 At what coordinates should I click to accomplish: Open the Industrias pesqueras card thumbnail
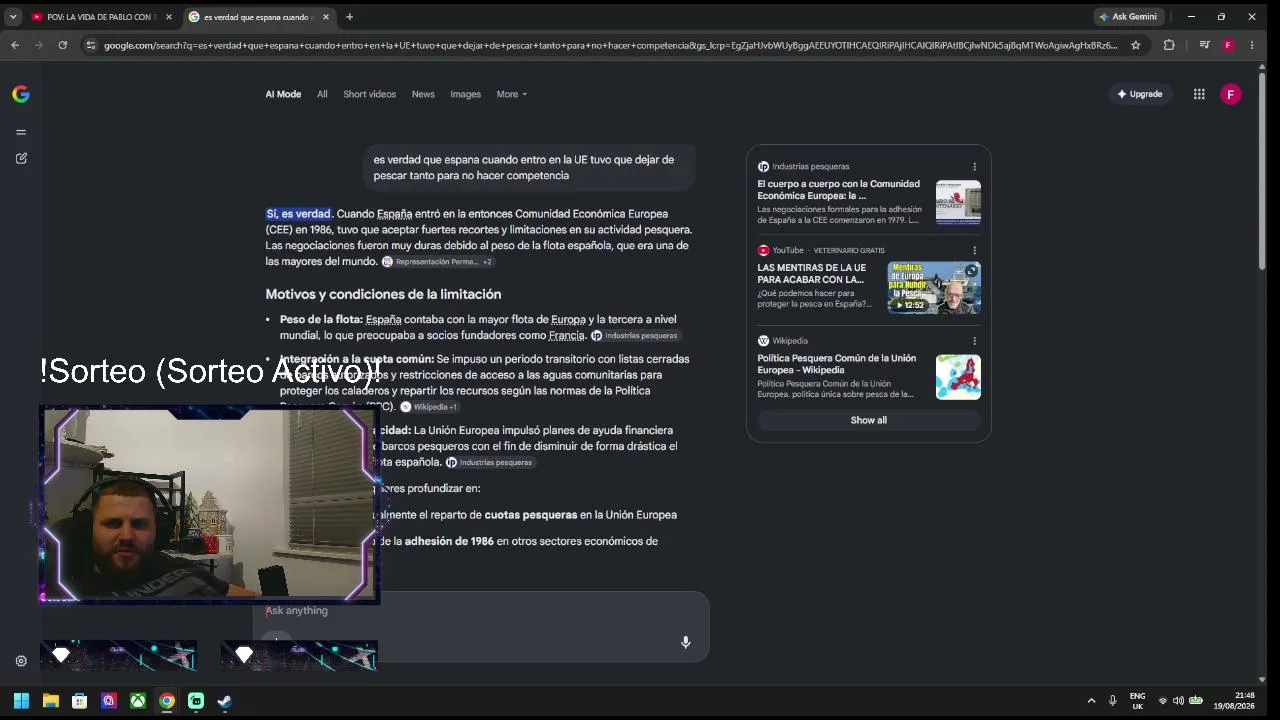pyautogui.click(x=958, y=202)
